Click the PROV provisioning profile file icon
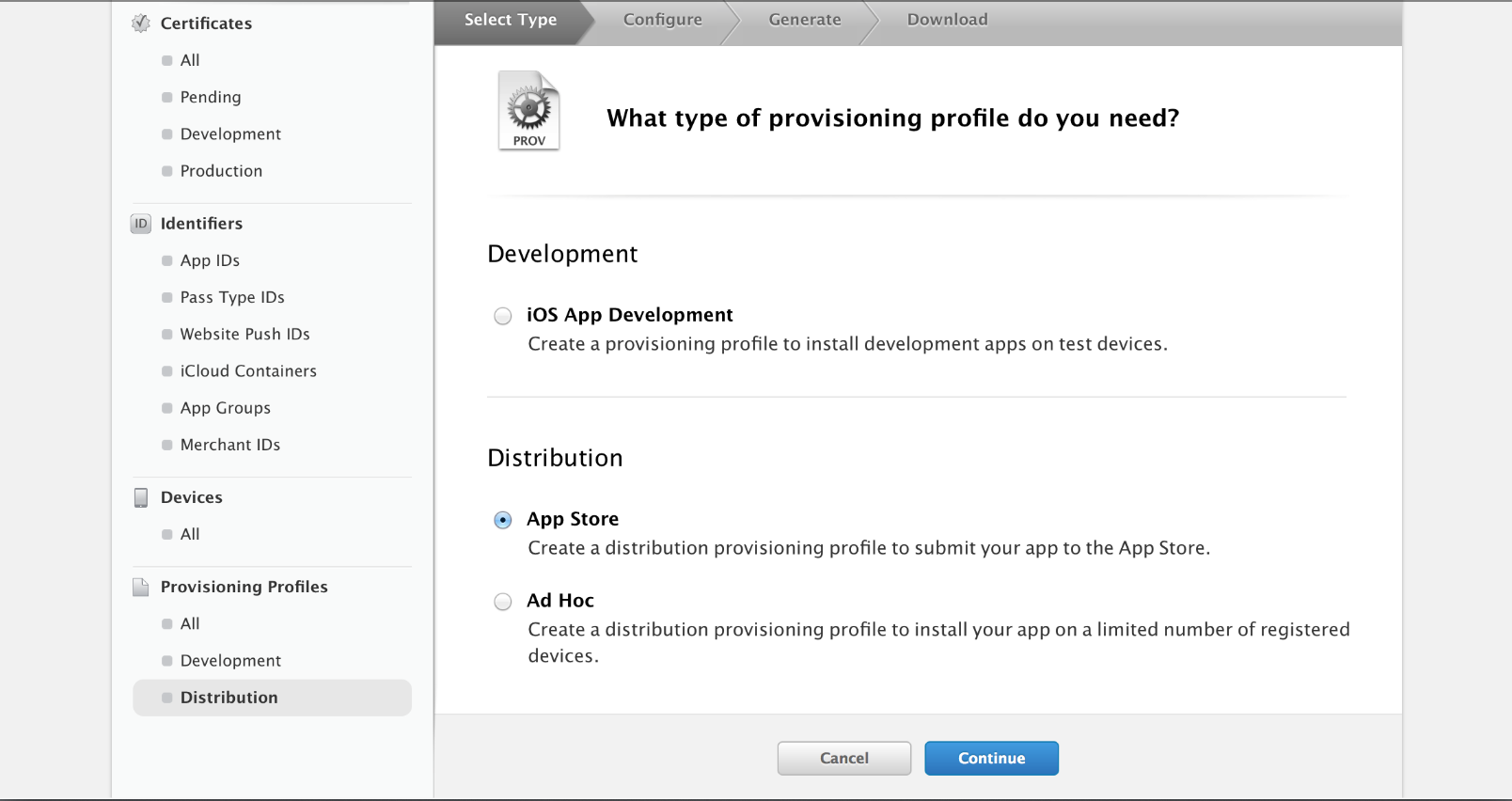The image size is (1512, 801). pyautogui.click(x=528, y=111)
